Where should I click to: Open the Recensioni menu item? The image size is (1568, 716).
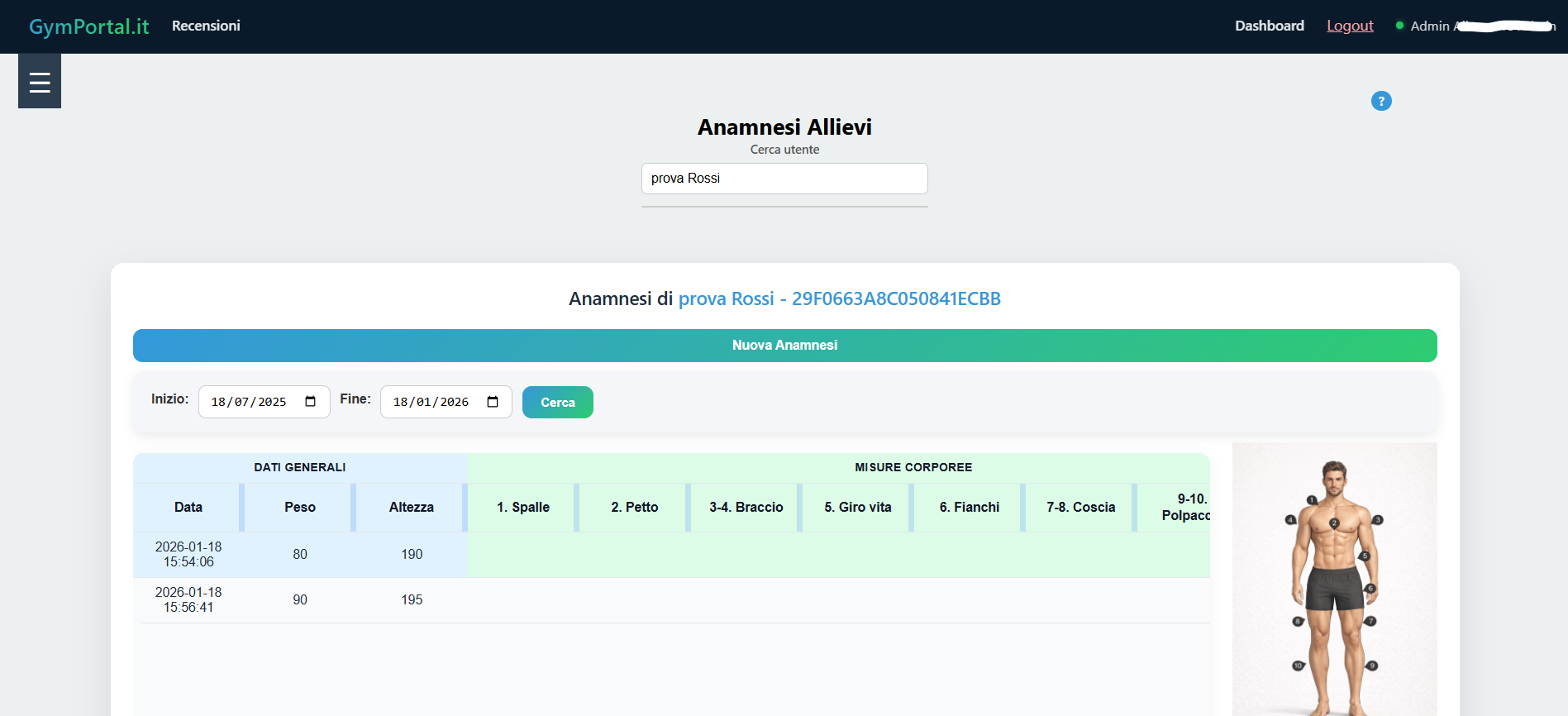point(206,26)
